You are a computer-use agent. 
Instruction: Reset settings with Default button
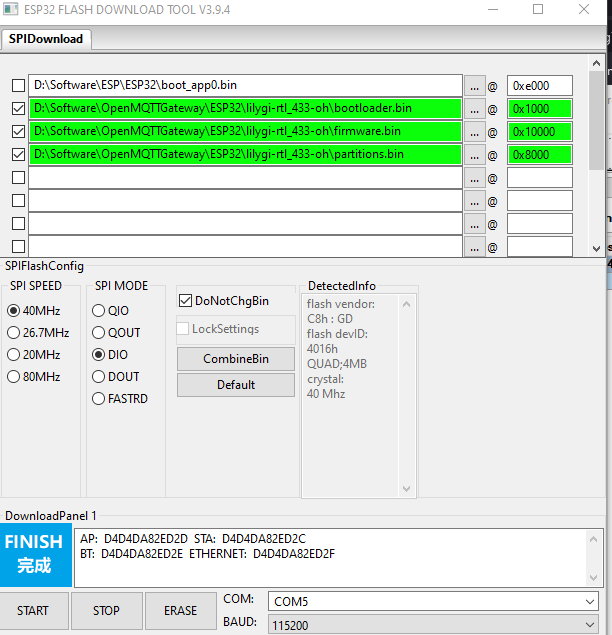236,385
